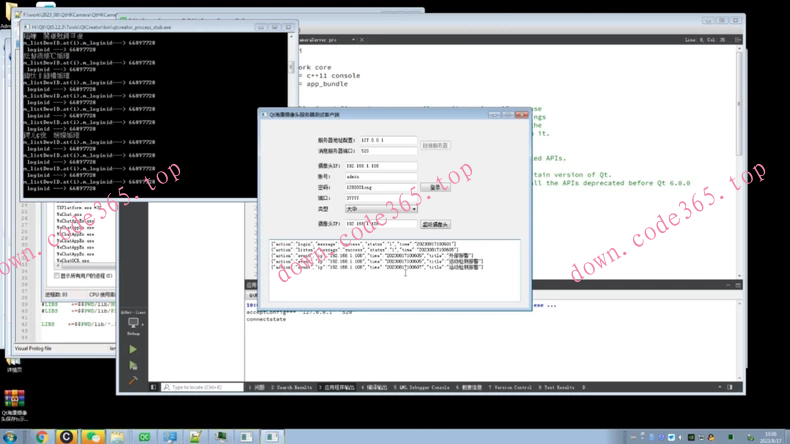Open the Debug kit selector monitor icon
The image size is (790, 444).
(x=133, y=324)
